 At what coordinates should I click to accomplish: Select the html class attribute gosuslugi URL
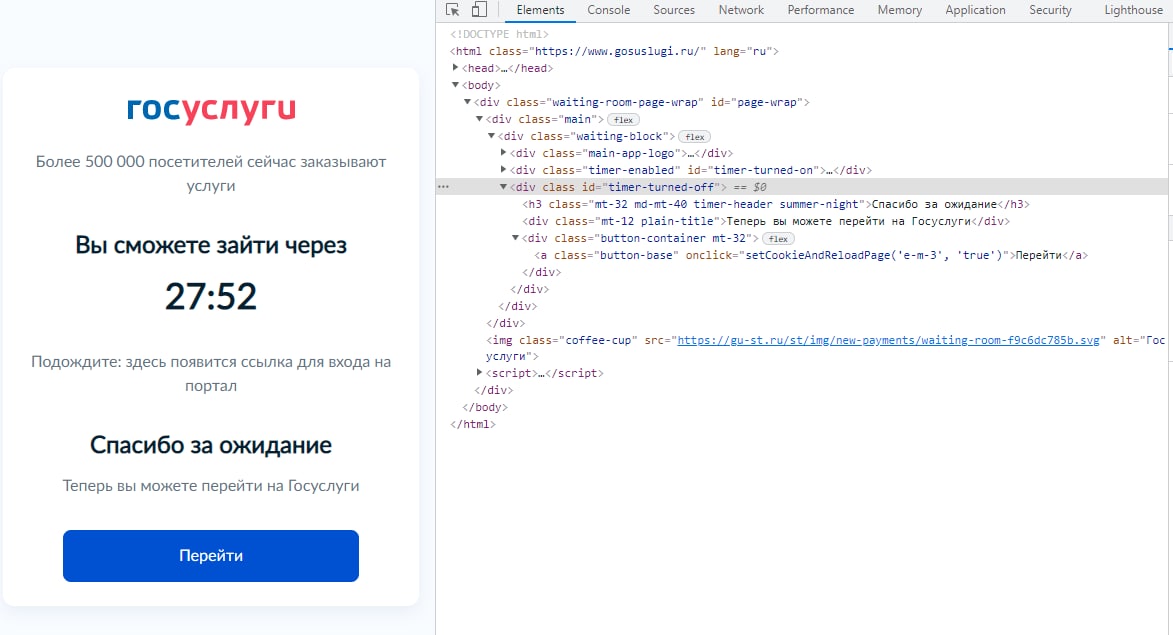pos(616,52)
